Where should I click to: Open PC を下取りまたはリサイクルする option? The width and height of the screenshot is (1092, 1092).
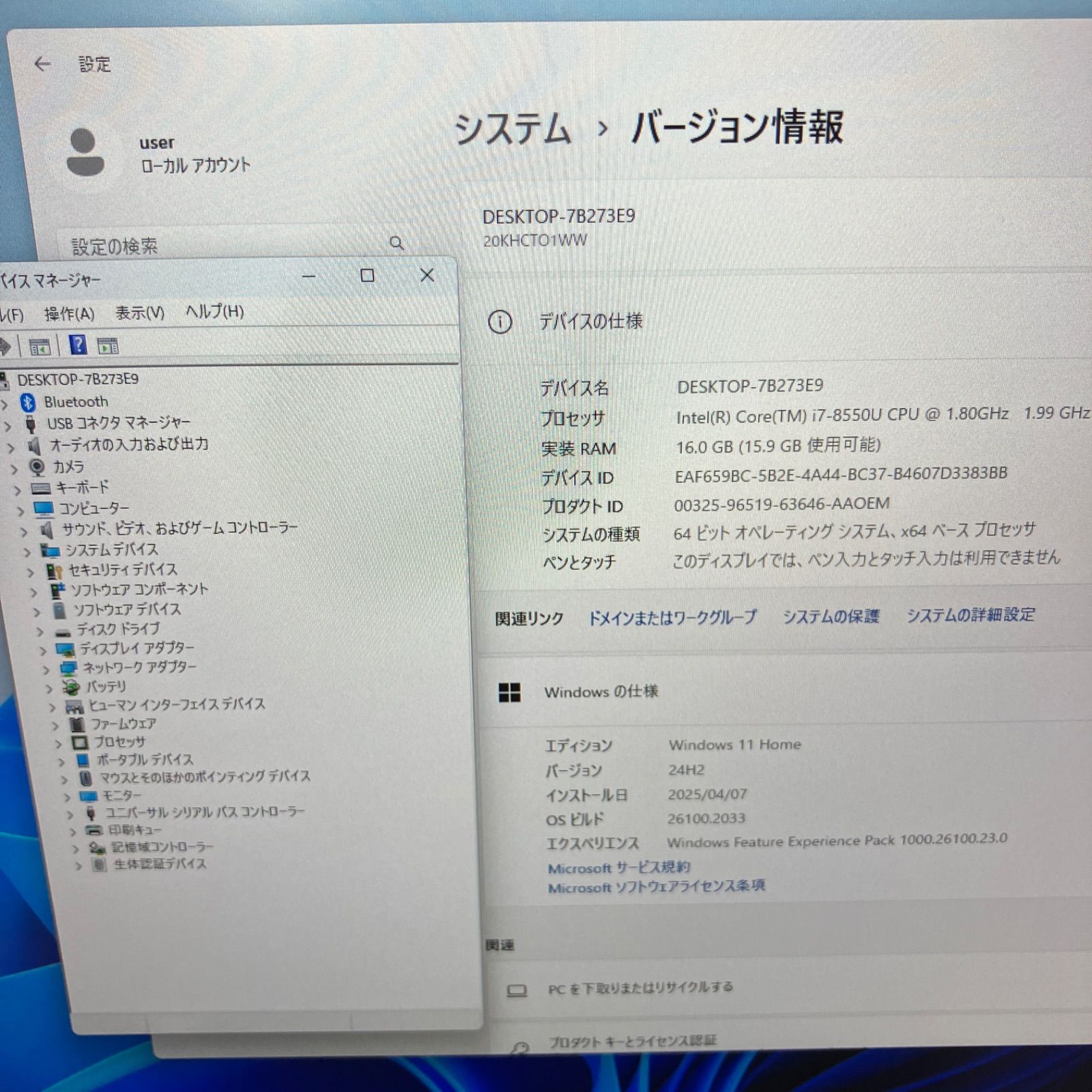(640, 988)
